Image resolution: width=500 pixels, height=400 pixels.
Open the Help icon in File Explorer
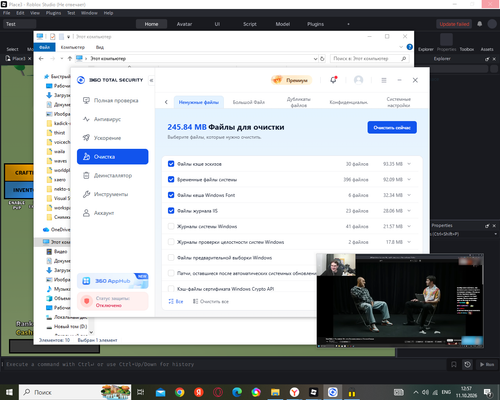tap(410, 47)
